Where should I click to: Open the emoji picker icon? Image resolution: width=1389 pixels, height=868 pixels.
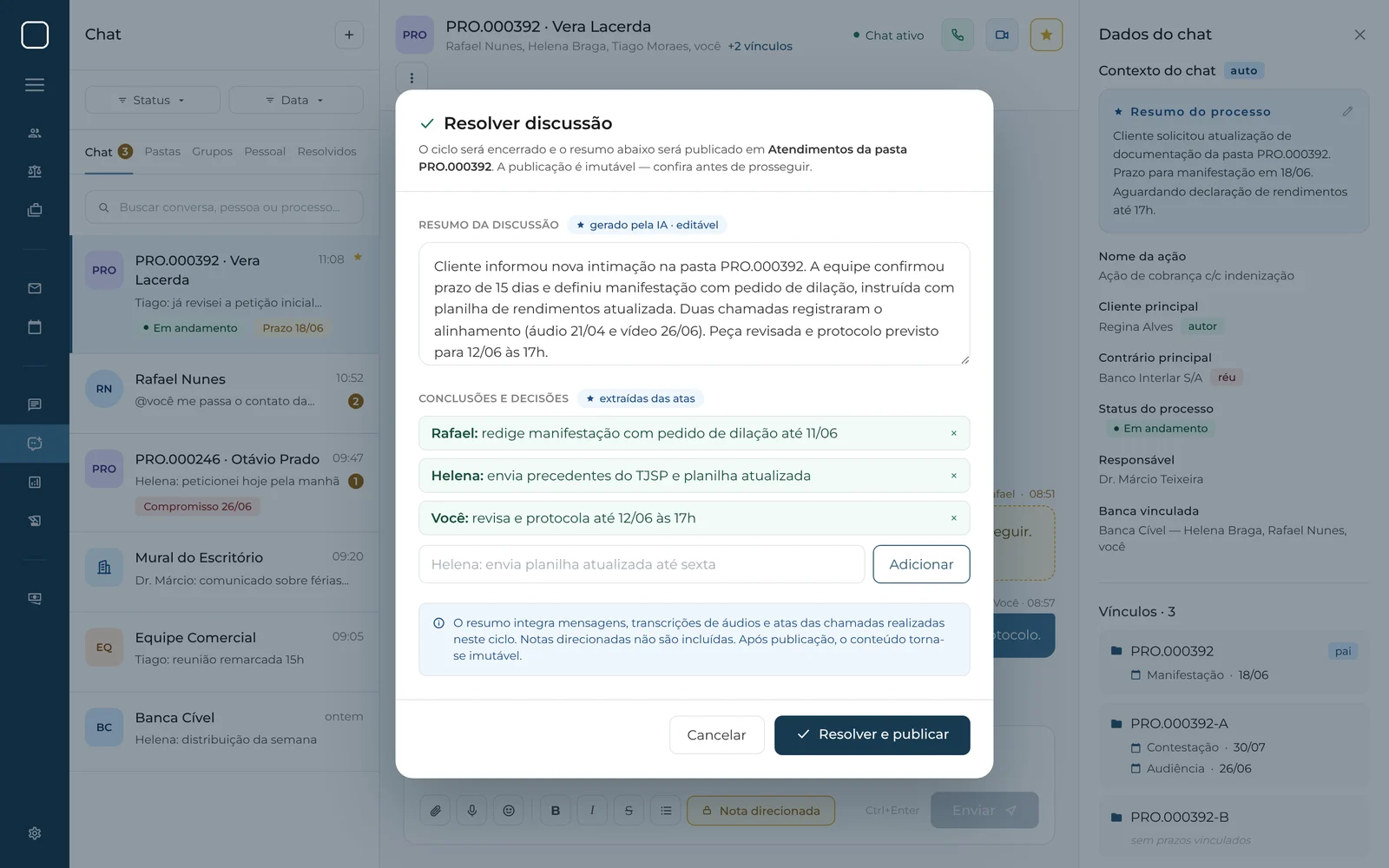pyautogui.click(x=509, y=811)
